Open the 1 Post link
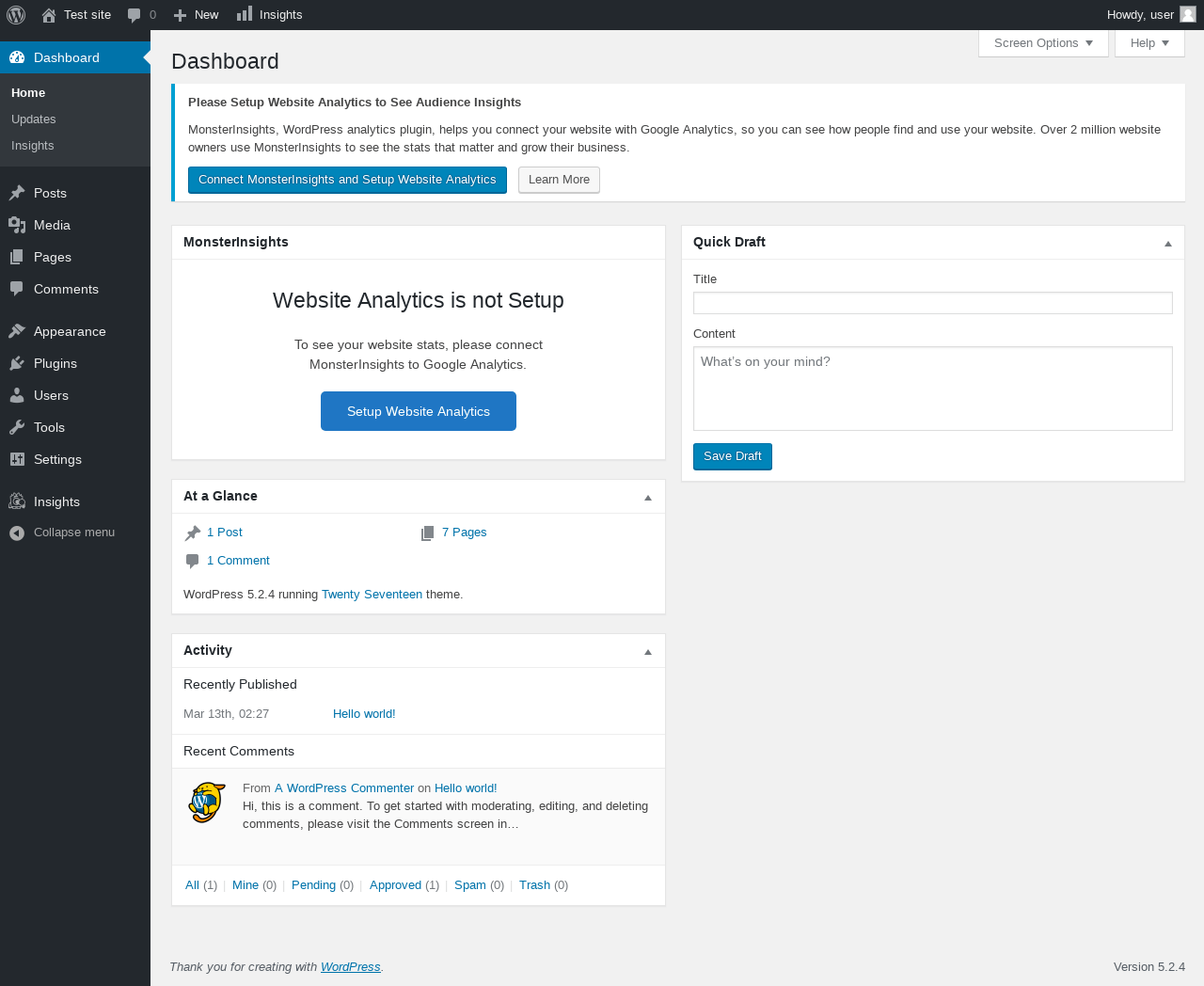The image size is (1204, 986). pyautogui.click(x=225, y=533)
